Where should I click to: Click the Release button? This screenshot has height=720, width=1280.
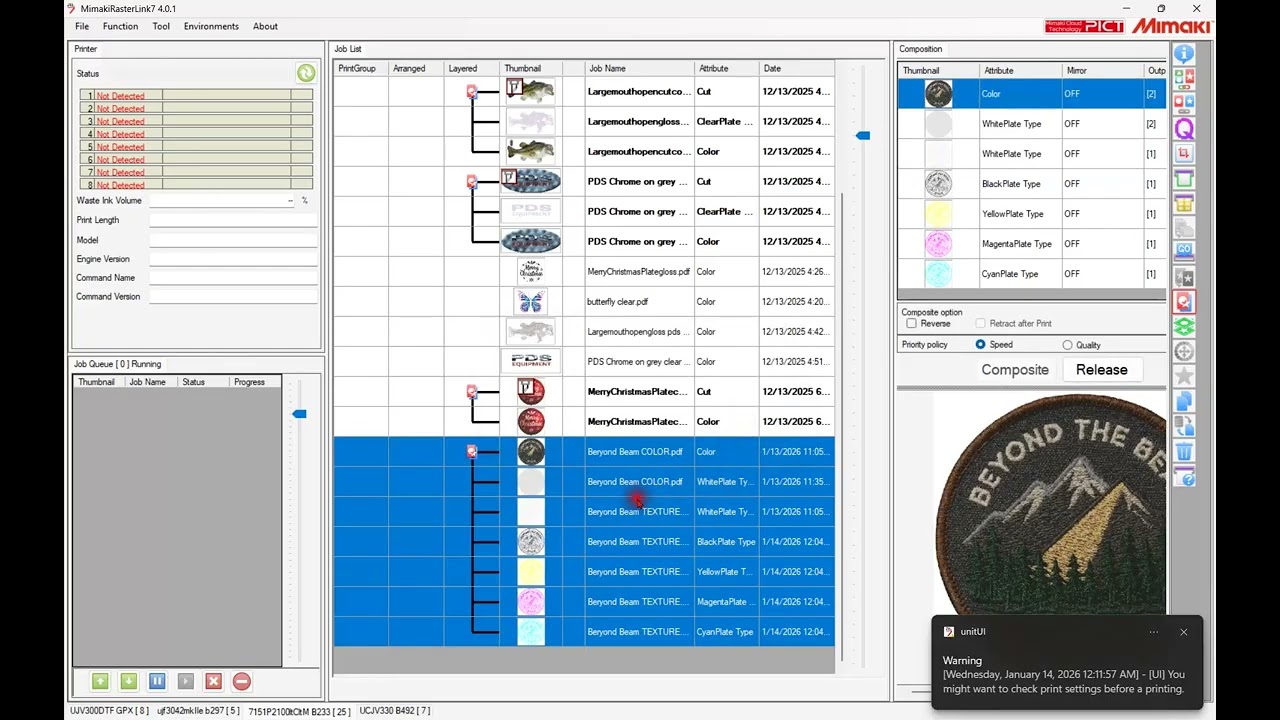point(1101,369)
